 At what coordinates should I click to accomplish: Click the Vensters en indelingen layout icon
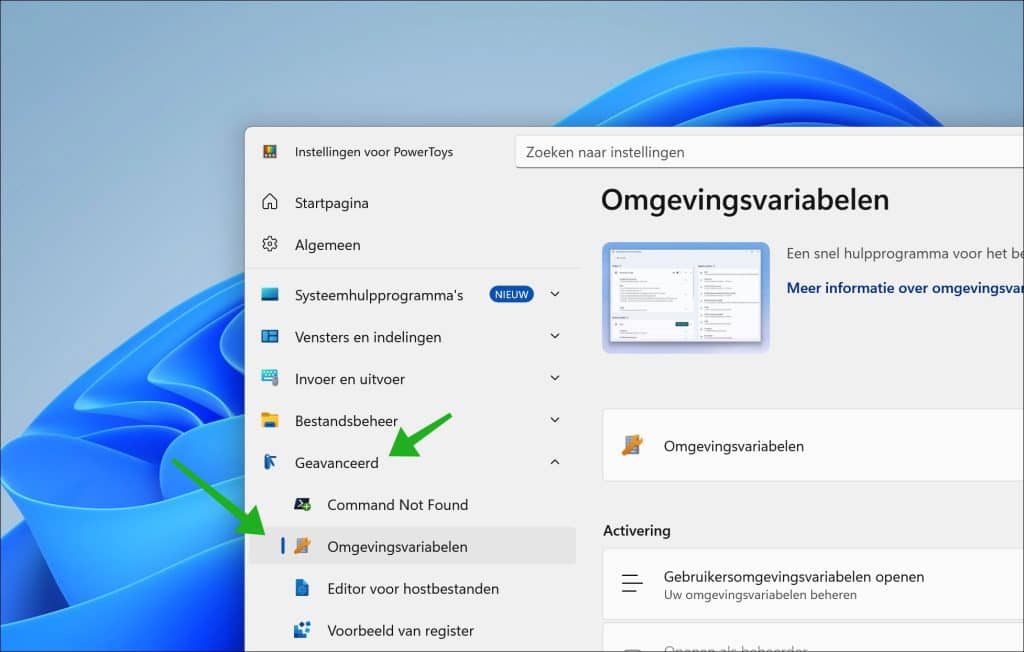(x=270, y=336)
